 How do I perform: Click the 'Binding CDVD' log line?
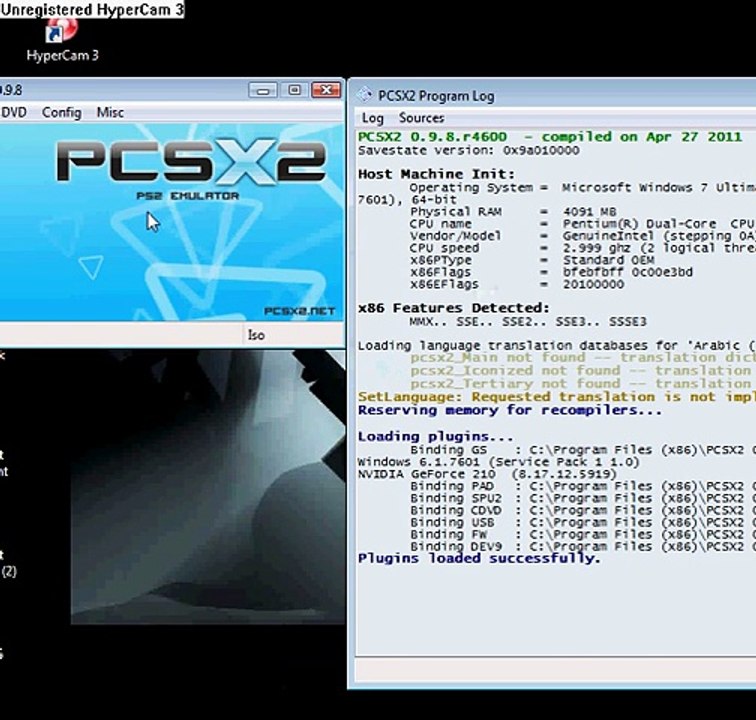582,510
